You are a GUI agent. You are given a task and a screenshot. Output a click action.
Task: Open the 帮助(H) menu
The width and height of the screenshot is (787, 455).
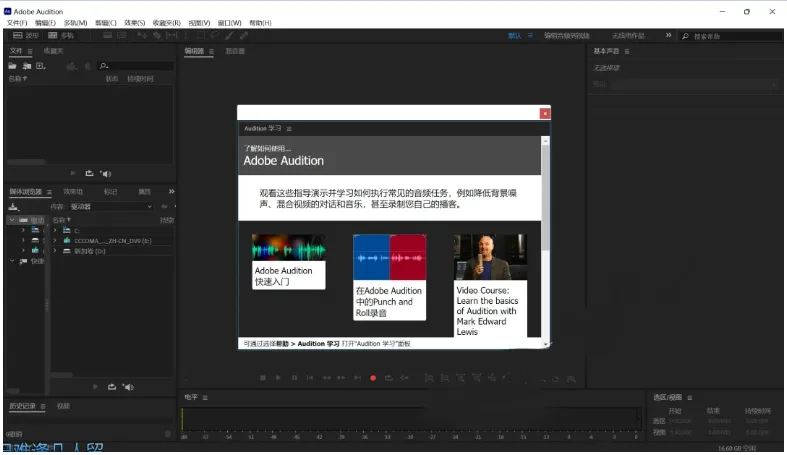(260, 23)
